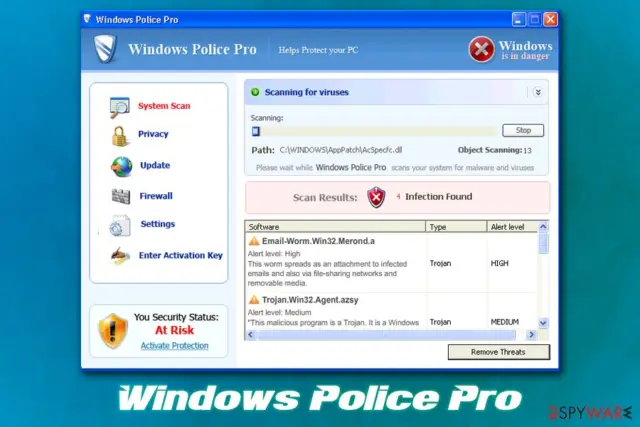Click the System Scan magnifier icon
640x427 pixels.
119,107
